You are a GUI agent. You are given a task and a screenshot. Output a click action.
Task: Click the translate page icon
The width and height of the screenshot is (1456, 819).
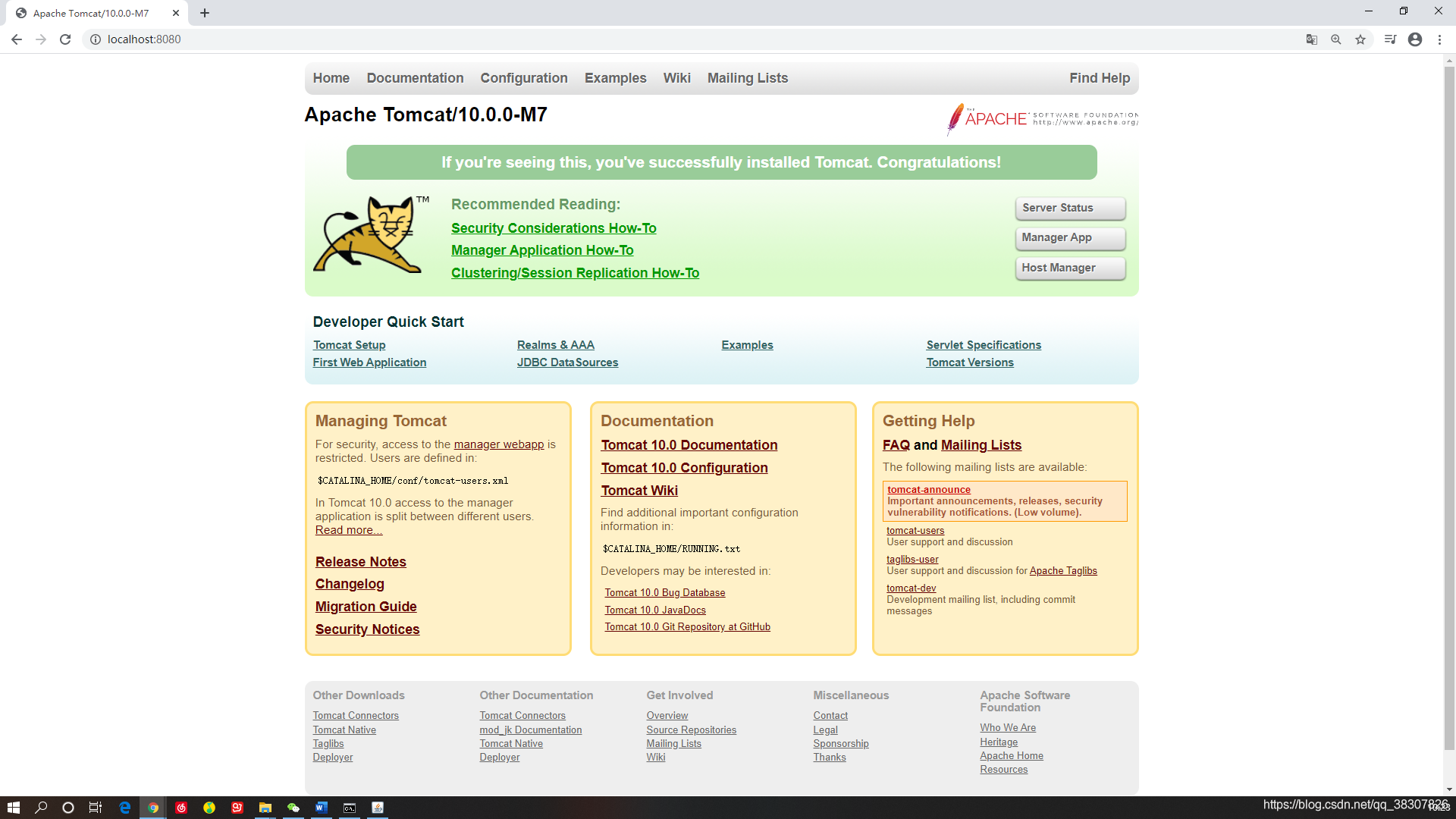pyautogui.click(x=1311, y=39)
